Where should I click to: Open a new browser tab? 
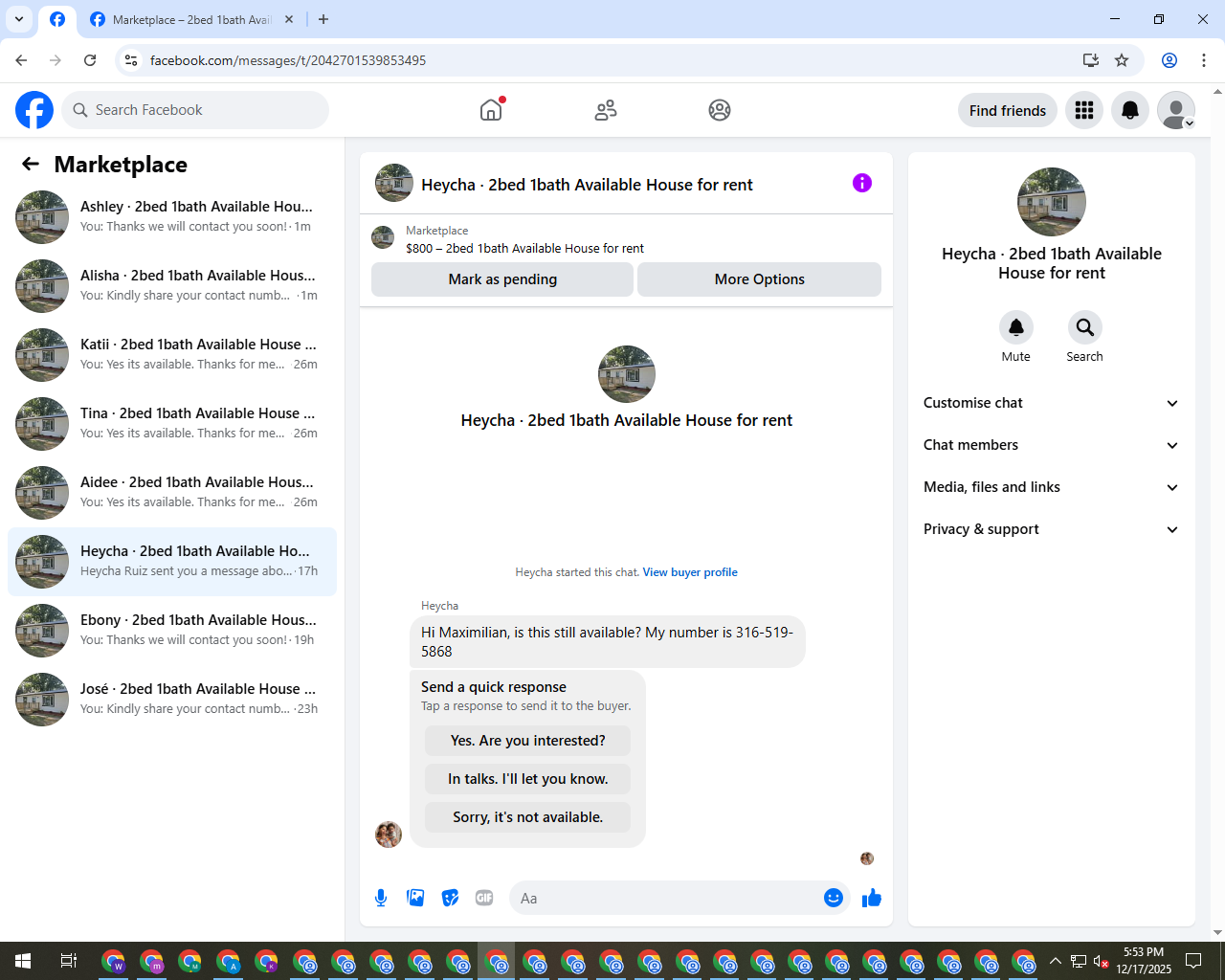(323, 19)
